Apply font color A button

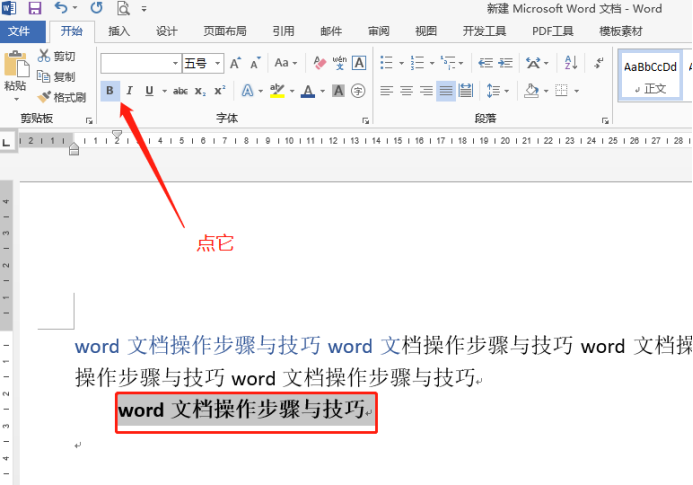[x=308, y=91]
